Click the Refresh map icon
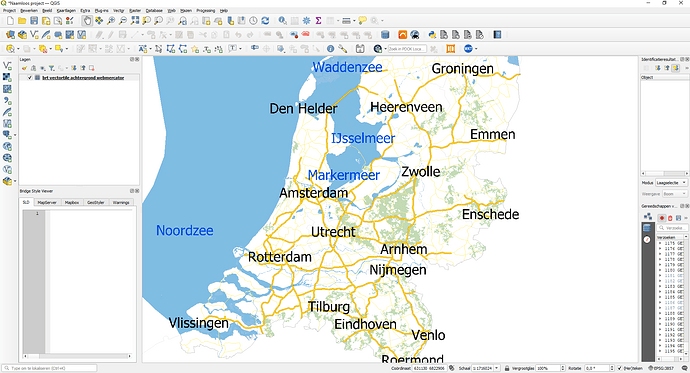 pos(265,21)
